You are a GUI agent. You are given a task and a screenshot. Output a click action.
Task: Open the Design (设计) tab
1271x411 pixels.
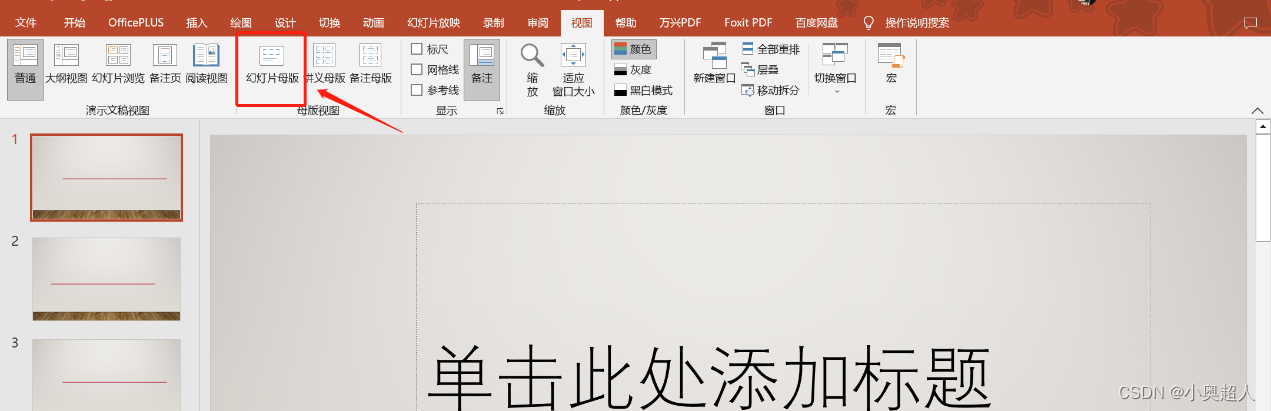tap(285, 22)
